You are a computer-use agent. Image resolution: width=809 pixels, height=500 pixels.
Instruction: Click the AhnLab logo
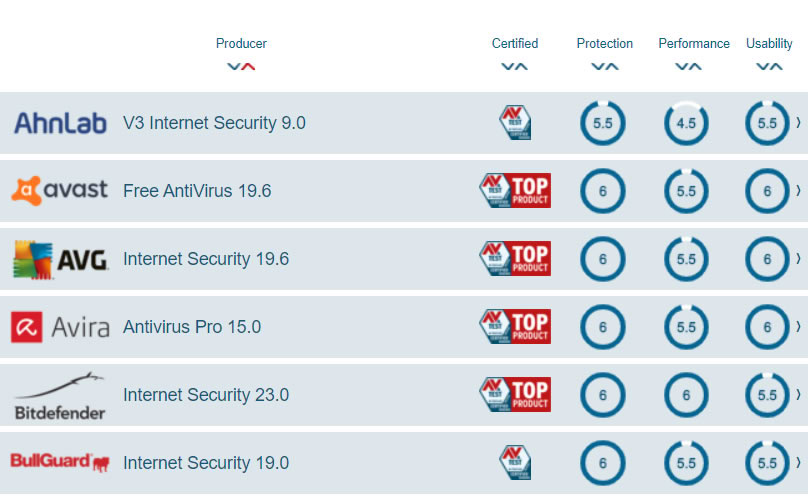(x=60, y=123)
